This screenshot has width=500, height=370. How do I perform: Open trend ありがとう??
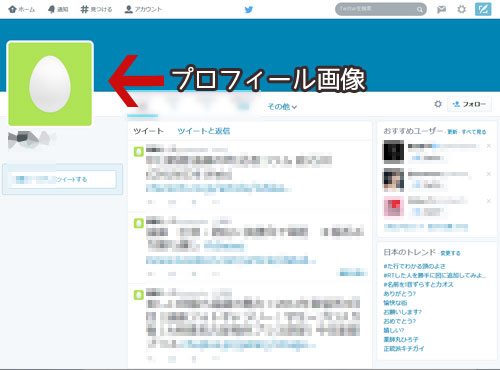click(x=400, y=294)
